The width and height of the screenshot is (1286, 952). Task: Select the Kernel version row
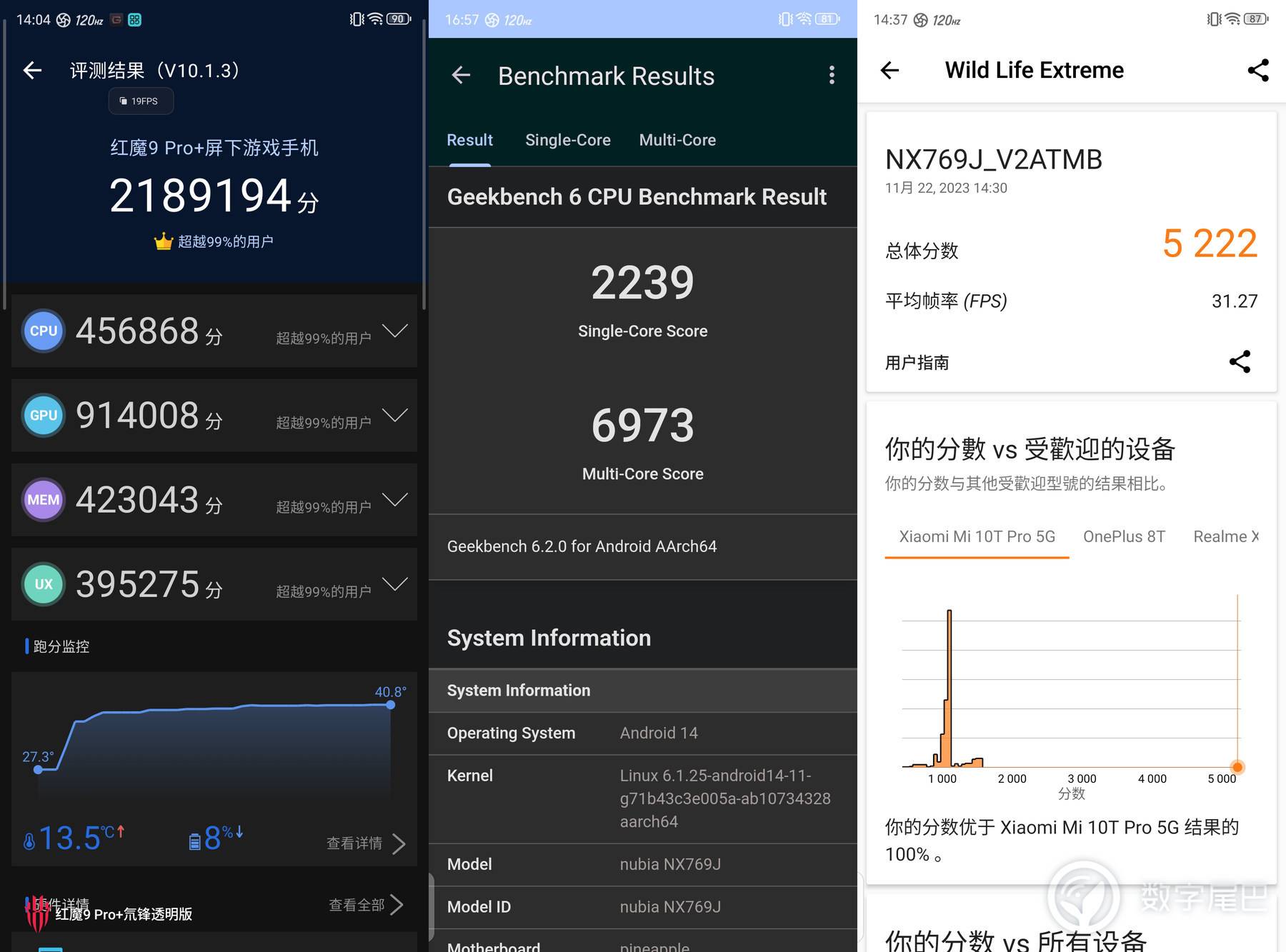643,799
